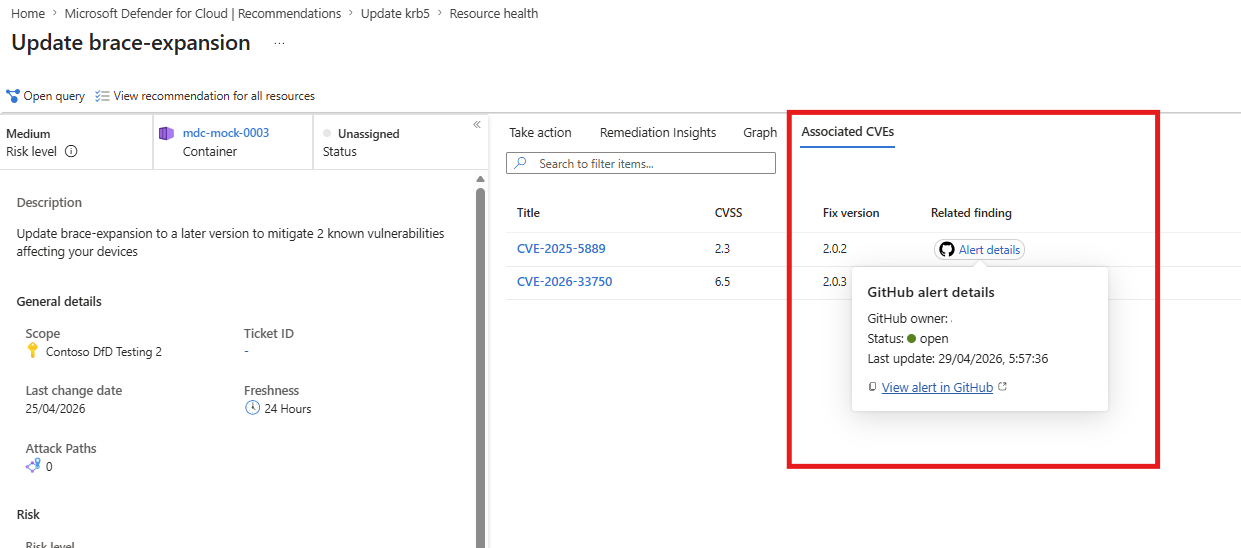Select the Associated CVEs tab
1241x548 pixels.
(x=848, y=132)
